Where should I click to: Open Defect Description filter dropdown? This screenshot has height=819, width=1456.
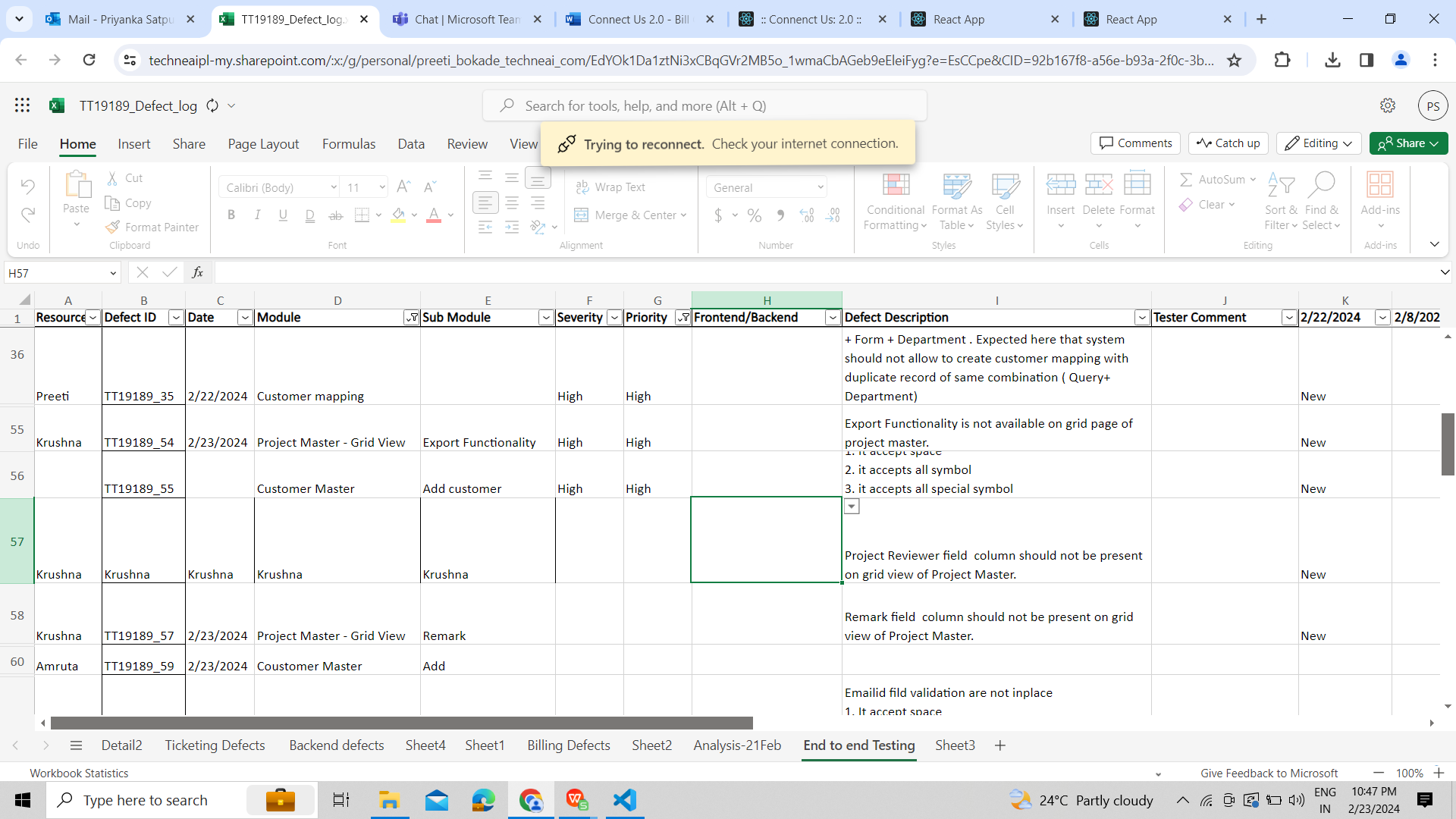coord(1142,318)
